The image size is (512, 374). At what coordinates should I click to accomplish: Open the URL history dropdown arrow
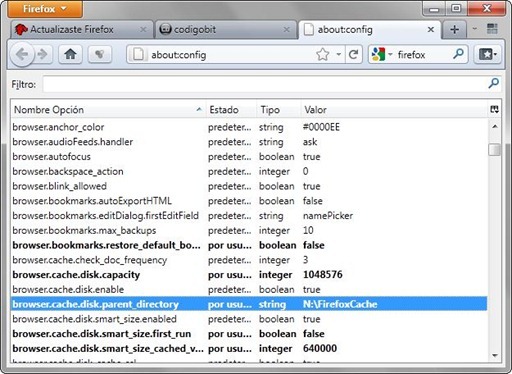(x=338, y=54)
